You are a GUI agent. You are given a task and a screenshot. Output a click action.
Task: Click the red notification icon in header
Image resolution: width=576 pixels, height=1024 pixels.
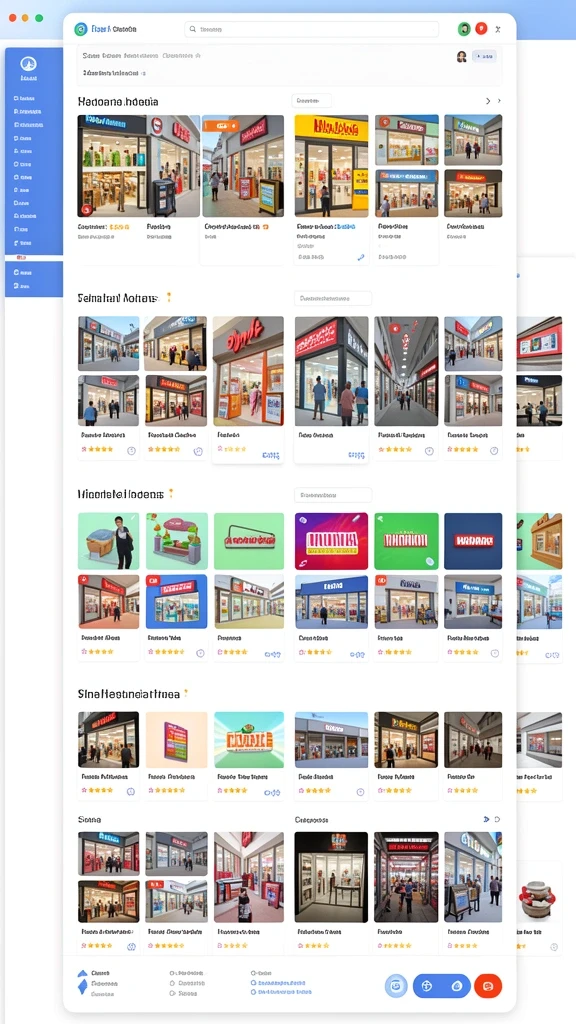tap(481, 29)
